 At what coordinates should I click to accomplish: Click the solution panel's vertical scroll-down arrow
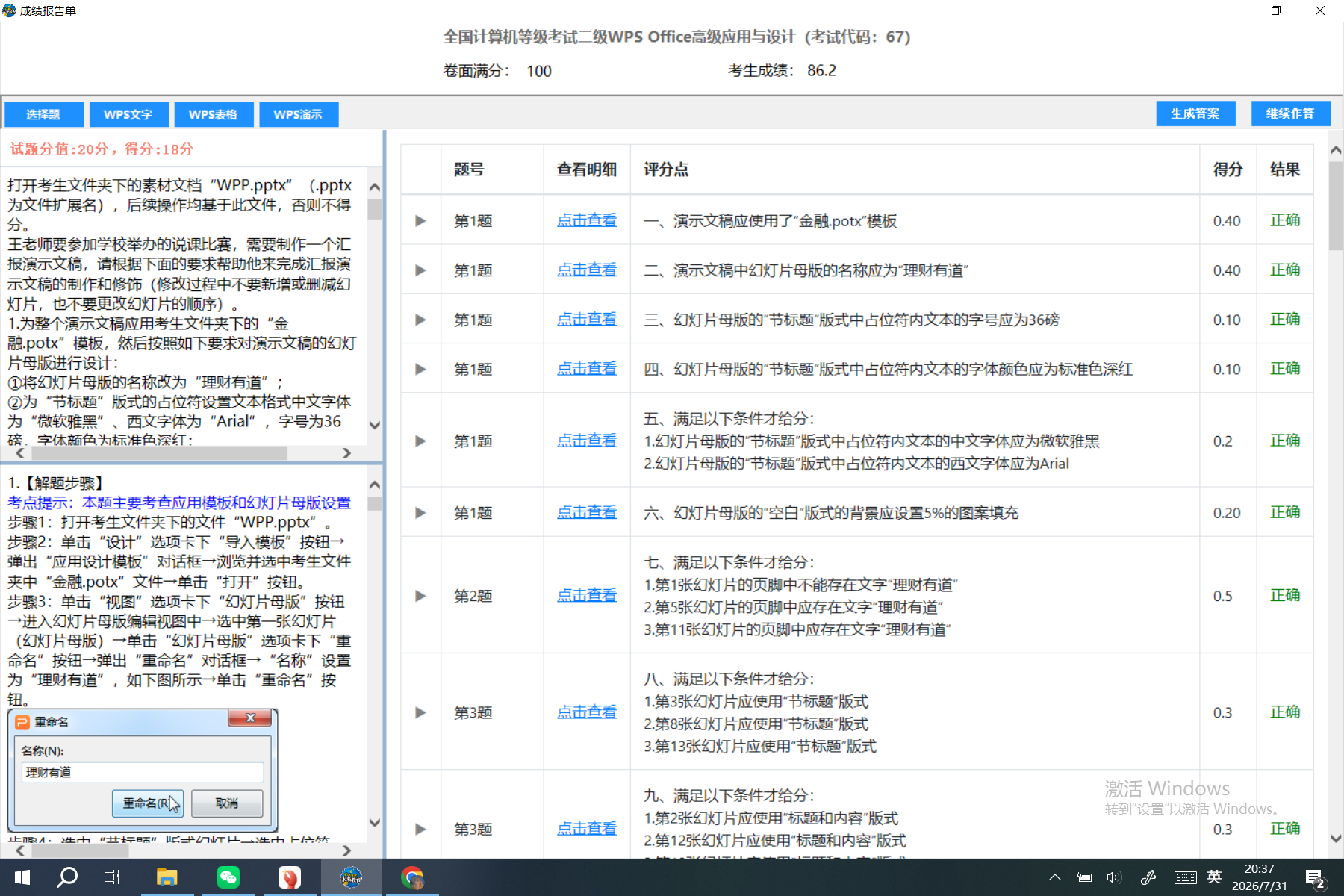point(375,823)
